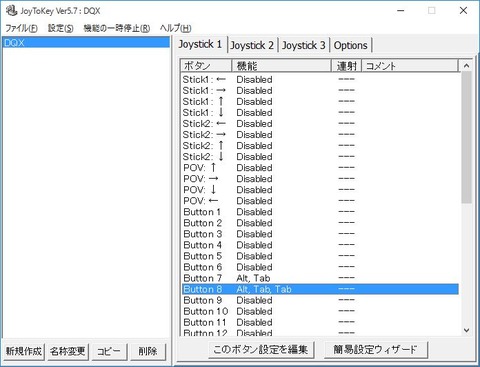Select the Button 1 row
Viewport: 480px width, 367px height.
[320, 212]
